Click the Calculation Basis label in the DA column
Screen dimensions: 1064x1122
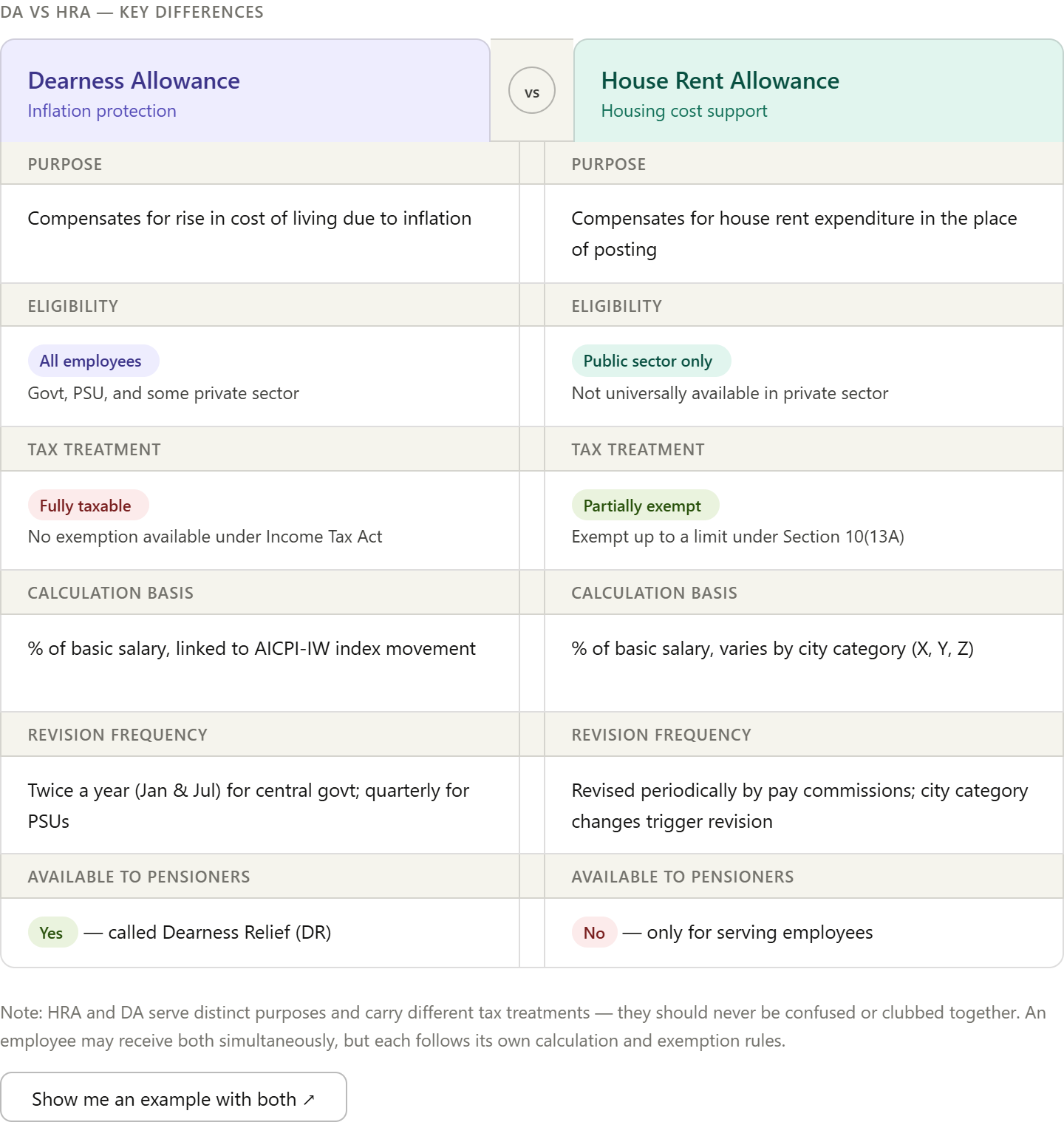tap(110, 593)
